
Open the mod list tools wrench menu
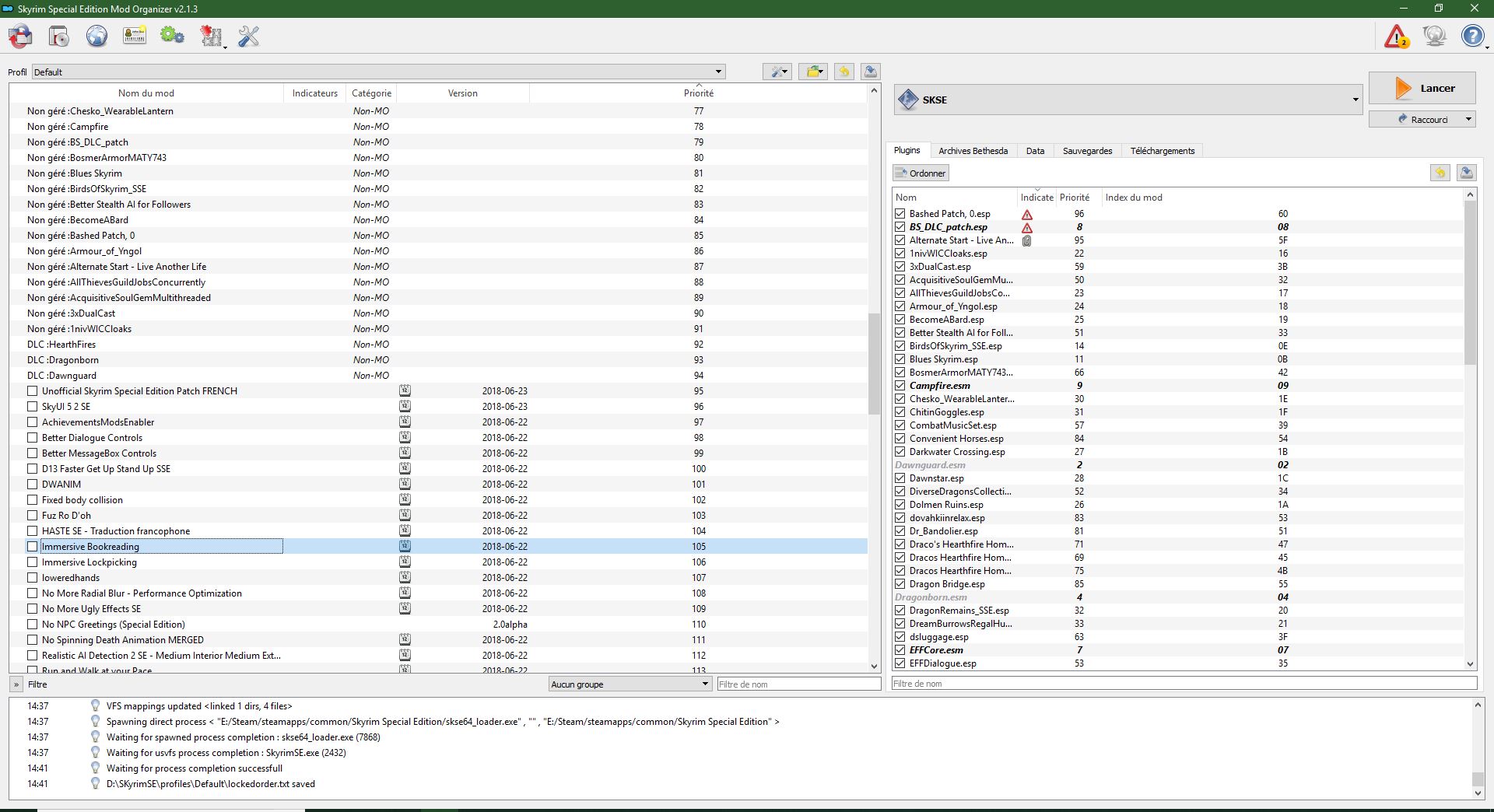777,72
